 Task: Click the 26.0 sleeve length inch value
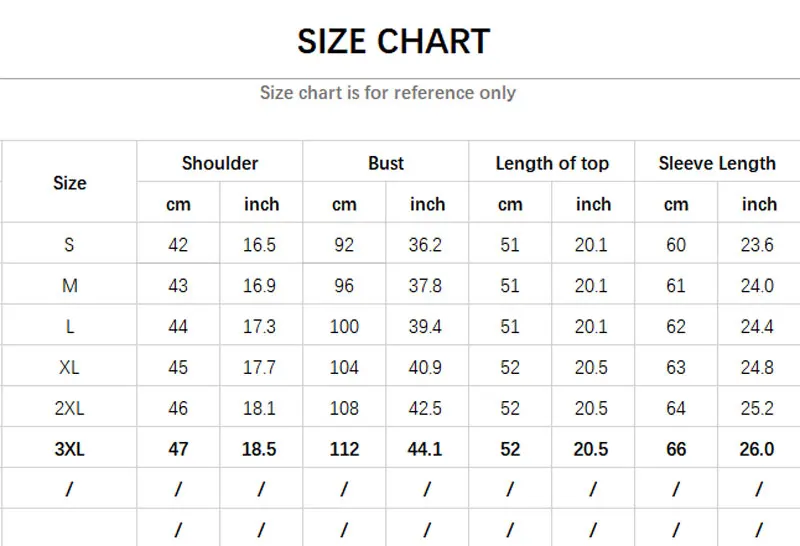click(x=757, y=450)
